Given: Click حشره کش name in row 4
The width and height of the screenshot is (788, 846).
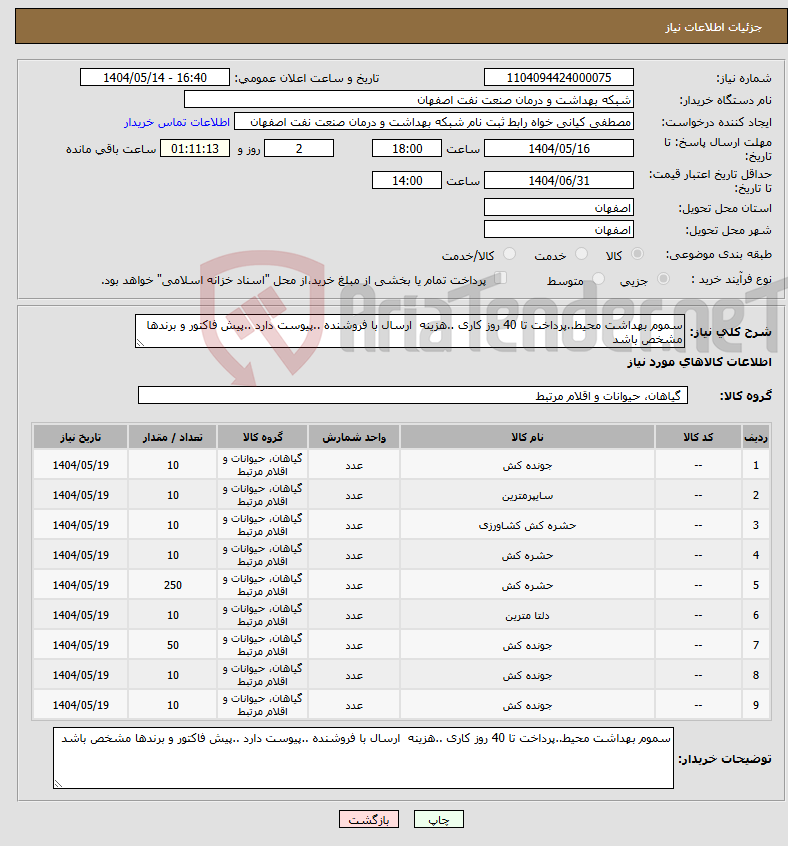Looking at the screenshot, I should (x=527, y=555).
